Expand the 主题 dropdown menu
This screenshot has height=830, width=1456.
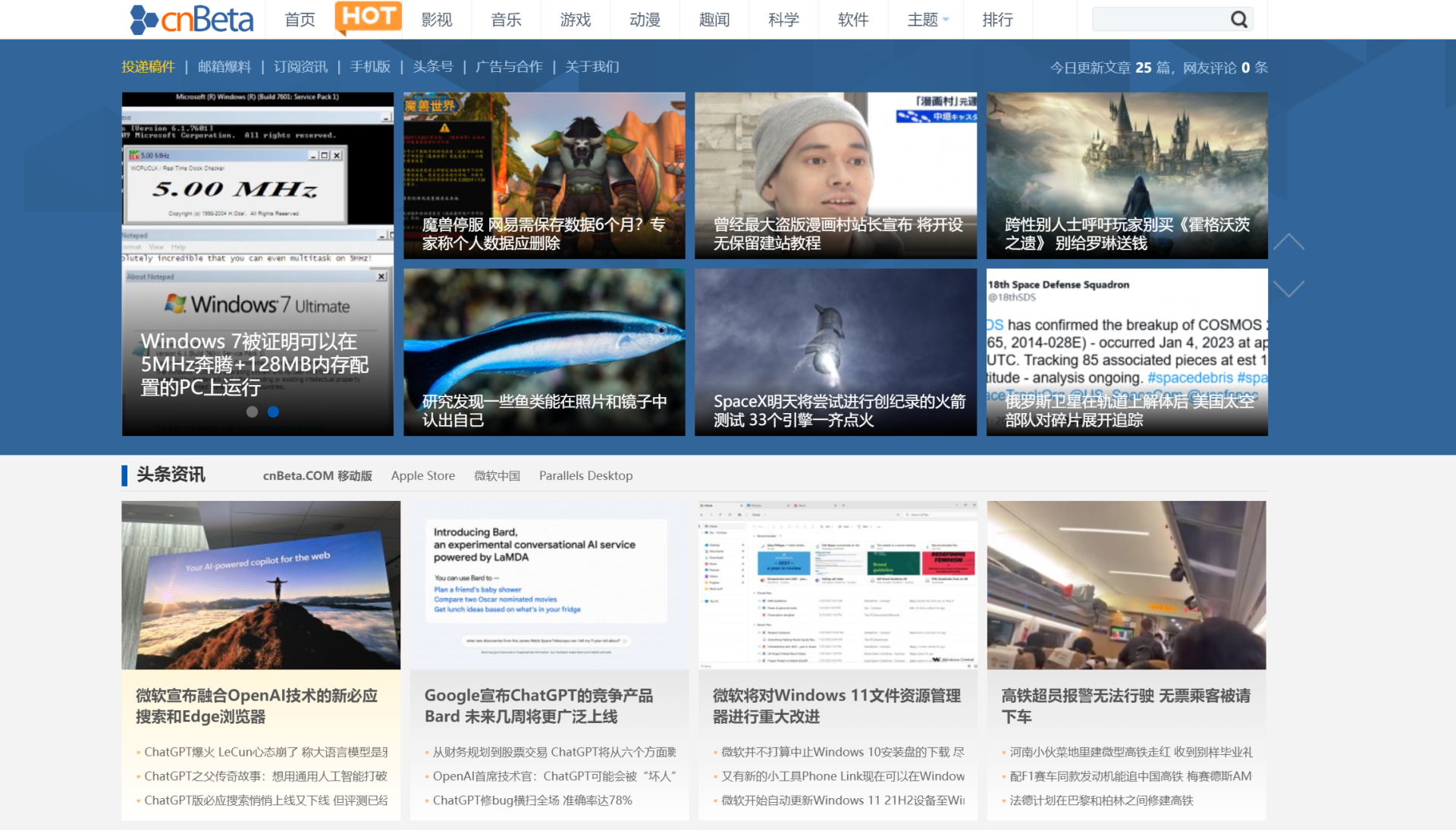[928, 20]
